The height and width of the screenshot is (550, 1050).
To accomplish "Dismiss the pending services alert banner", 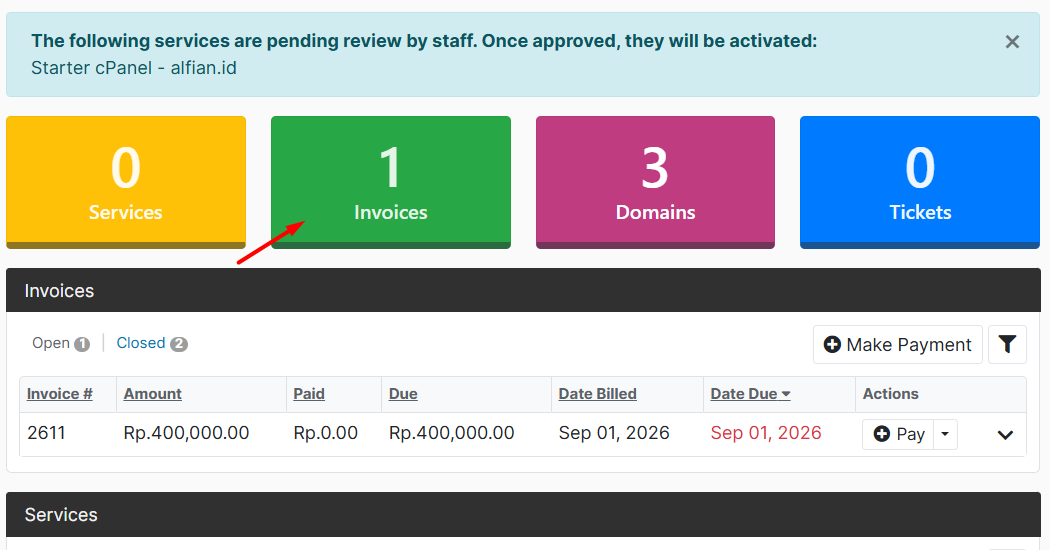I will pos(1012,42).
